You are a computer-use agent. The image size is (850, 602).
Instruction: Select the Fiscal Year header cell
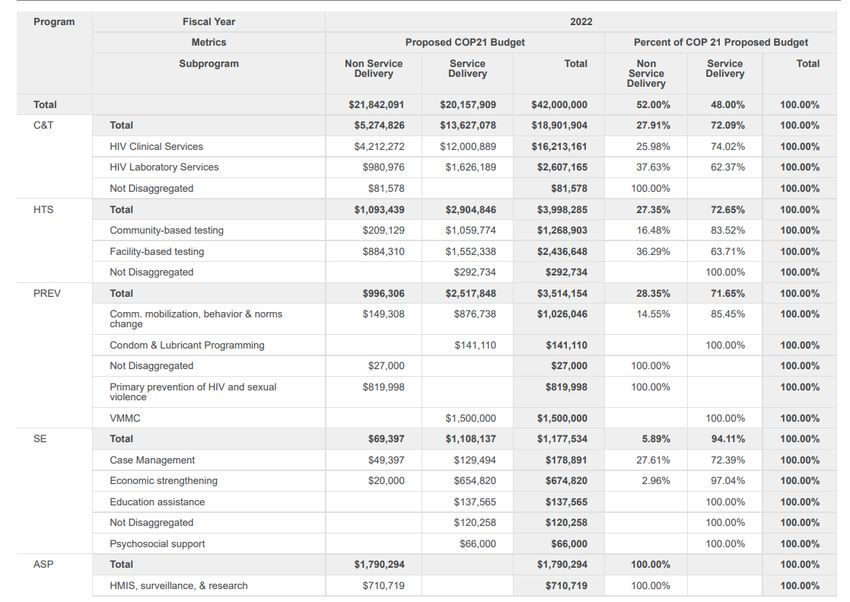(209, 22)
